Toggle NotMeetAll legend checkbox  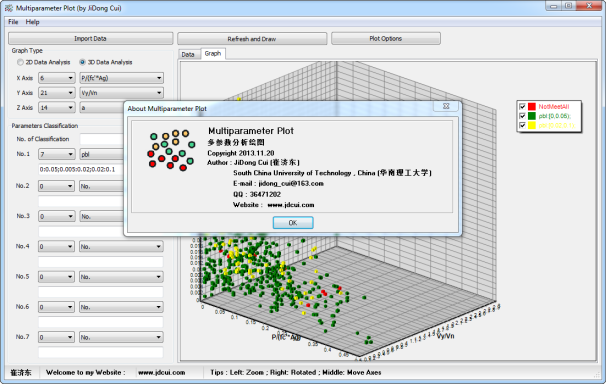523,107
